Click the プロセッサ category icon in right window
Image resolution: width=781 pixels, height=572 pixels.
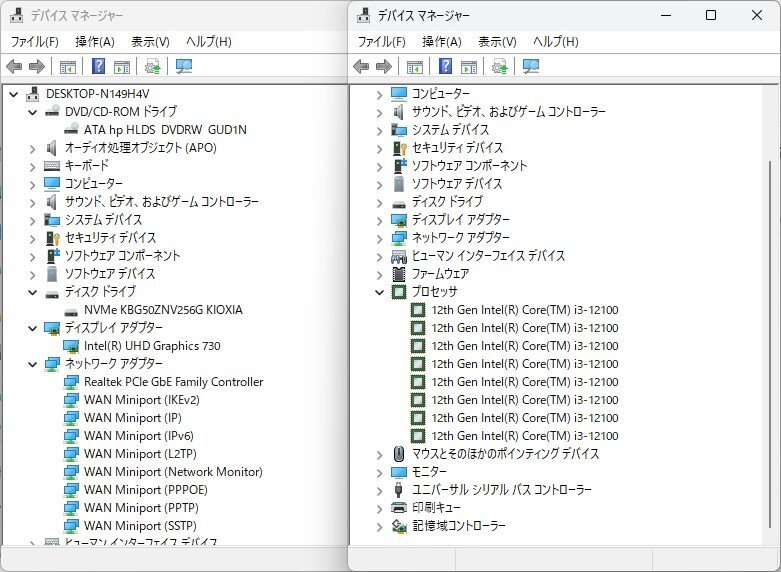[399, 291]
